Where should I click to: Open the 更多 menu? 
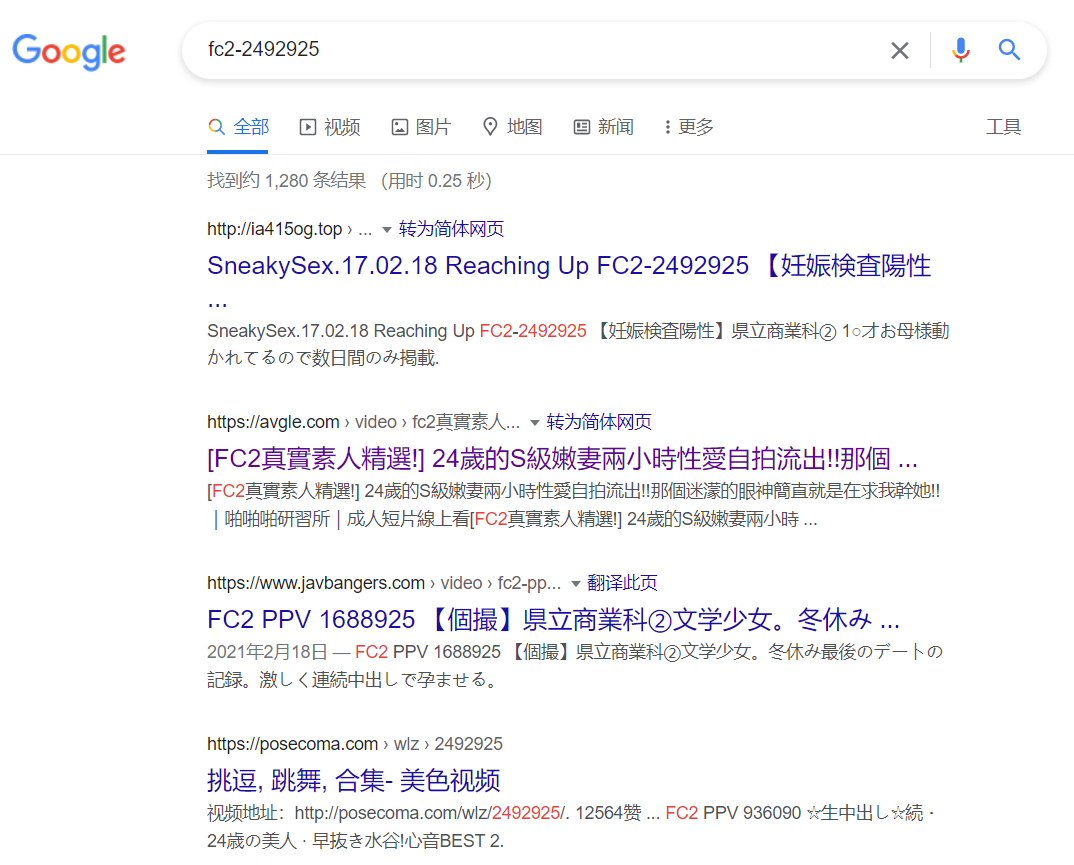(x=689, y=127)
